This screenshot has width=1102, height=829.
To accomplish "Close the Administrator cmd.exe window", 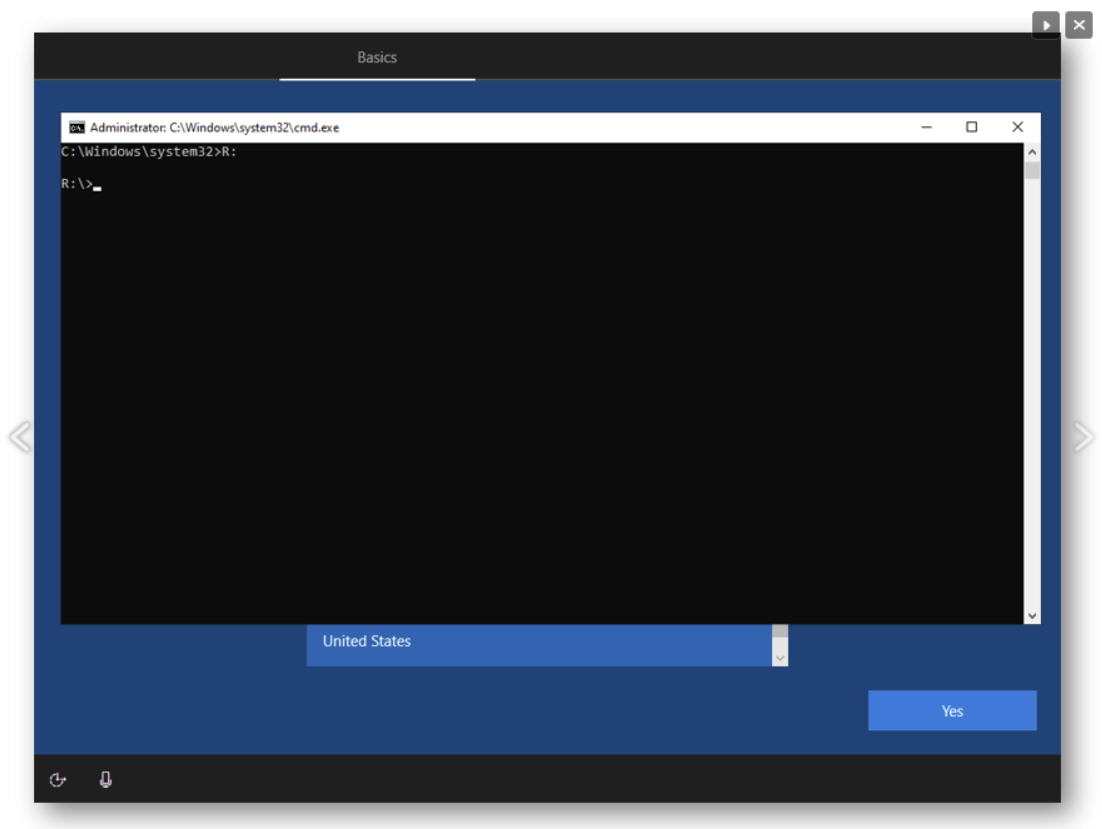I will click(1017, 127).
